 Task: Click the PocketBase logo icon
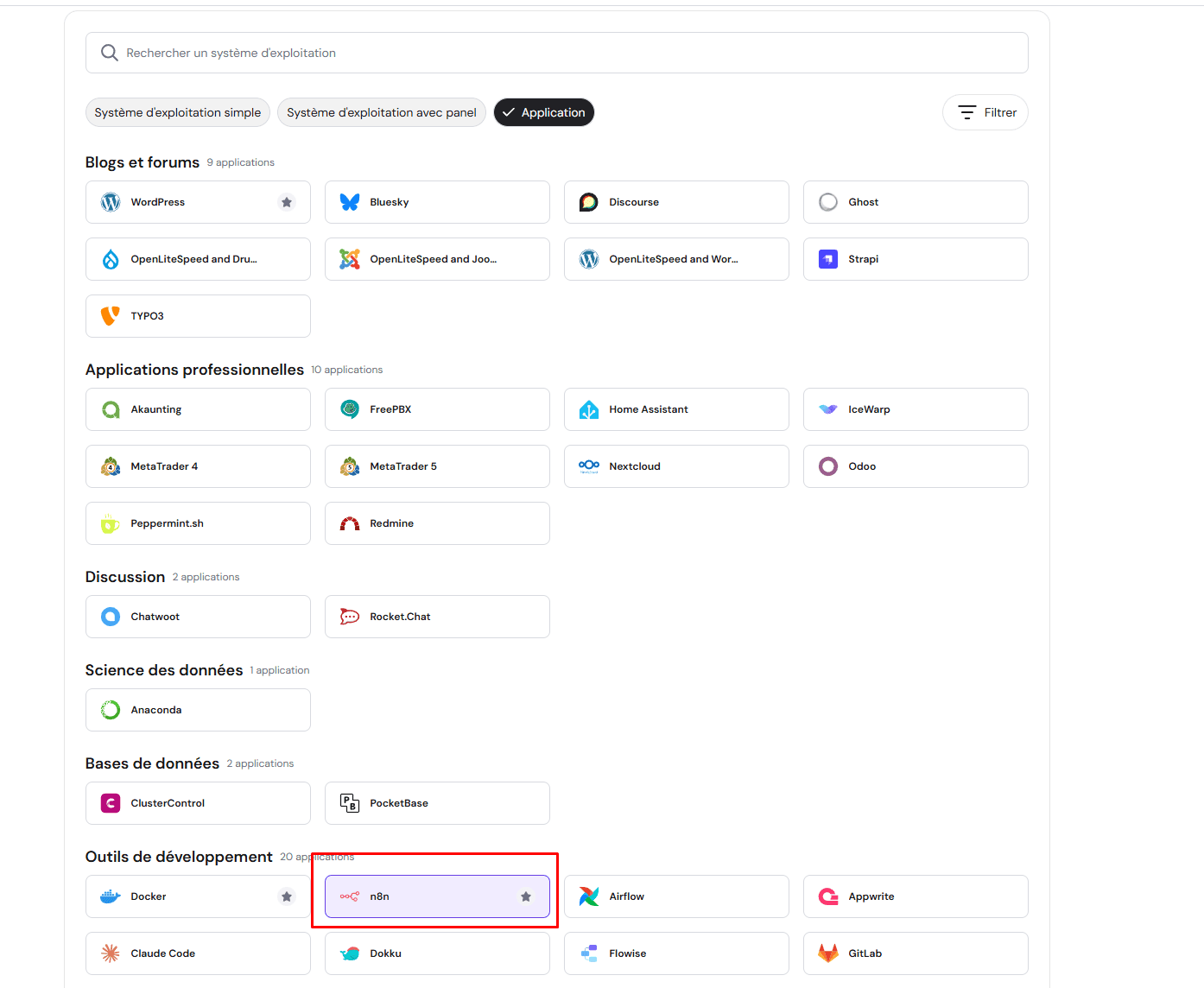pyautogui.click(x=350, y=803)
